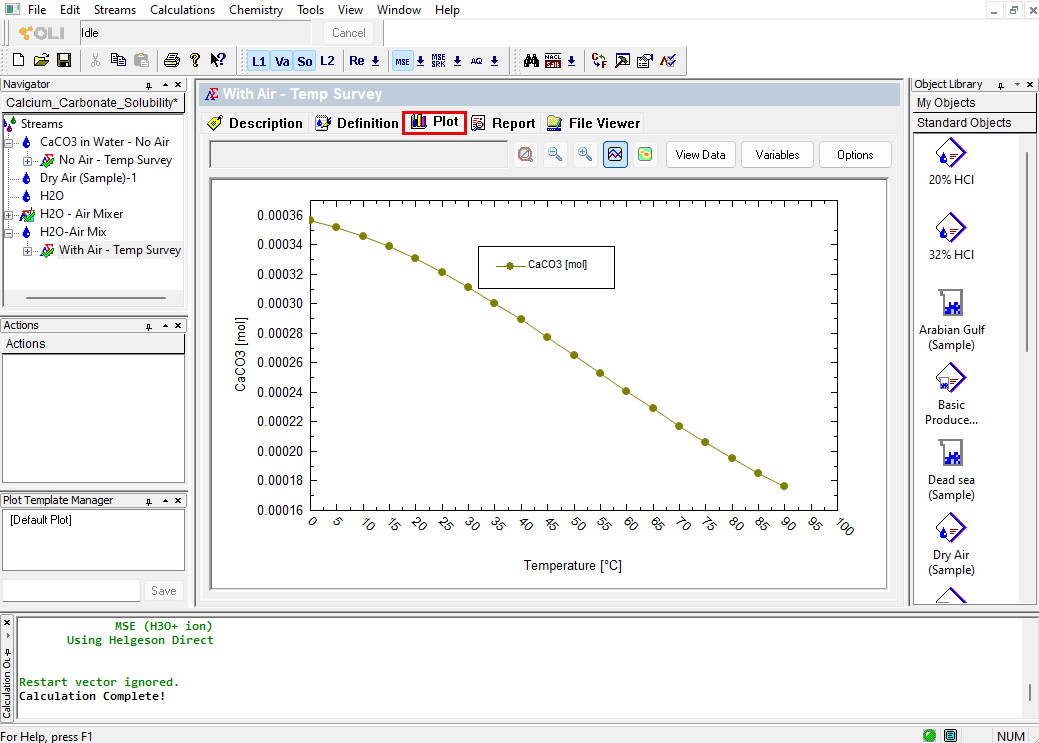This screenshot has height=743, width=1039.
Task: Switch to the File Viewer tab
Action: (594, 123)
